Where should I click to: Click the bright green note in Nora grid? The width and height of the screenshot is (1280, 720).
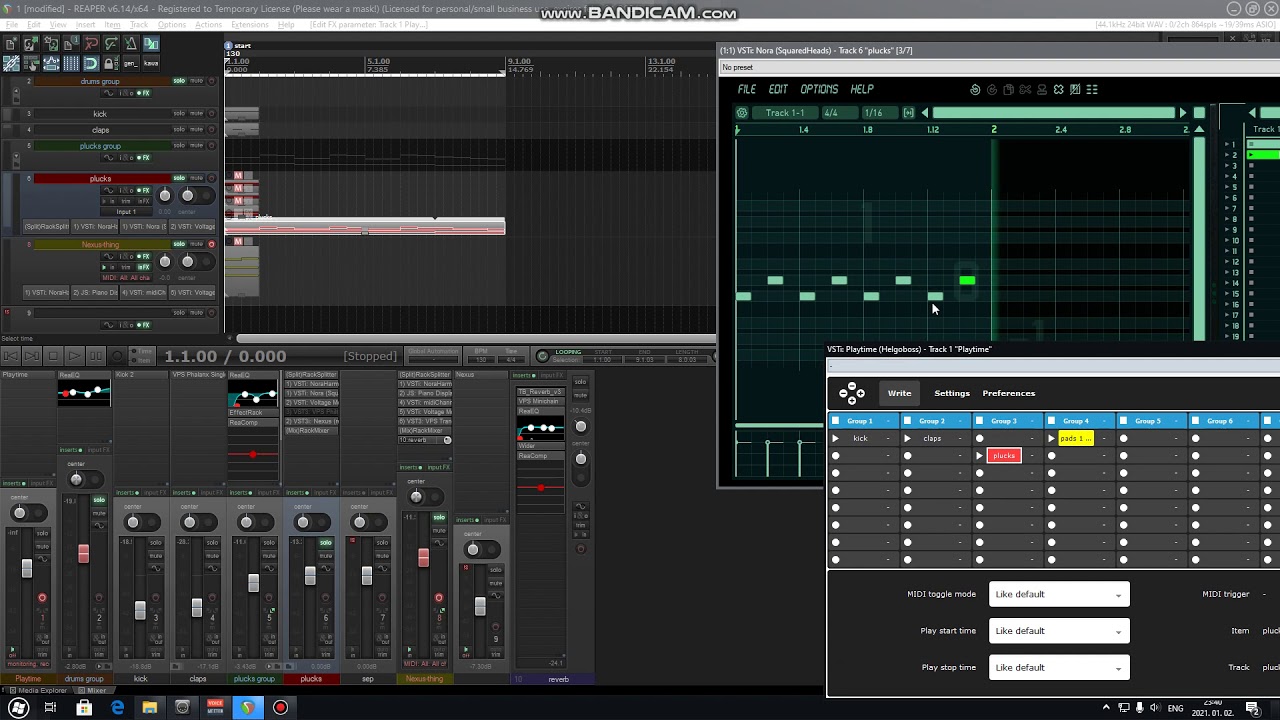click(x=967, y=280)
